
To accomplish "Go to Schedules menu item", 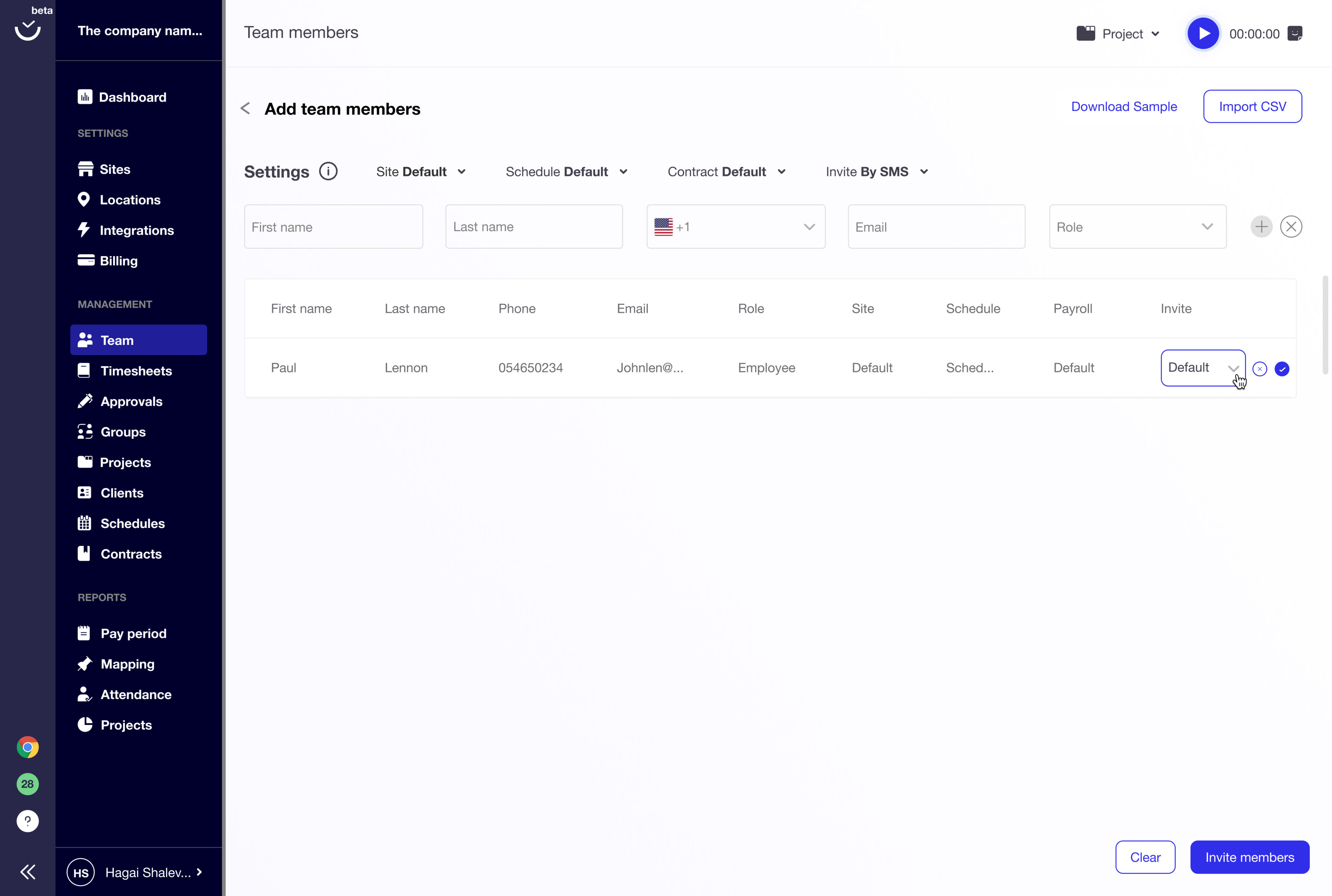I will 133,523.
